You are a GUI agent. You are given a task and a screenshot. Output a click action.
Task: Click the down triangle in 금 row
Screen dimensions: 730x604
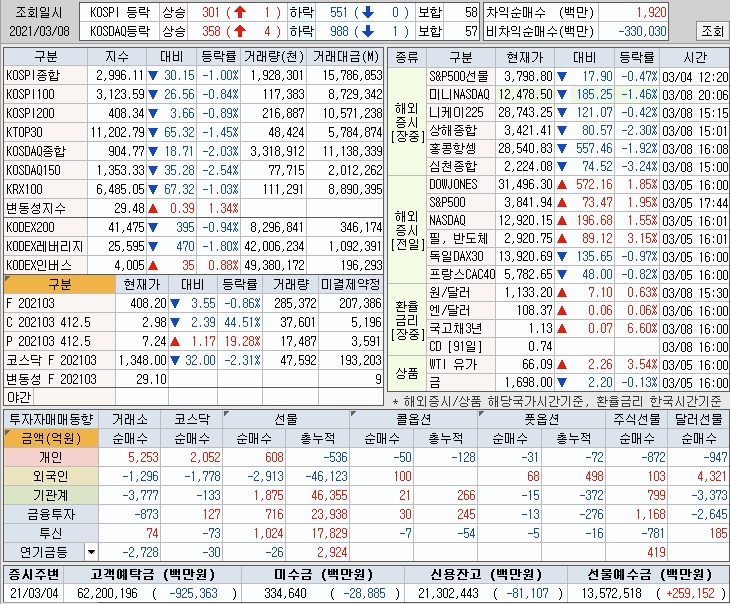click(x=562, y=383)
